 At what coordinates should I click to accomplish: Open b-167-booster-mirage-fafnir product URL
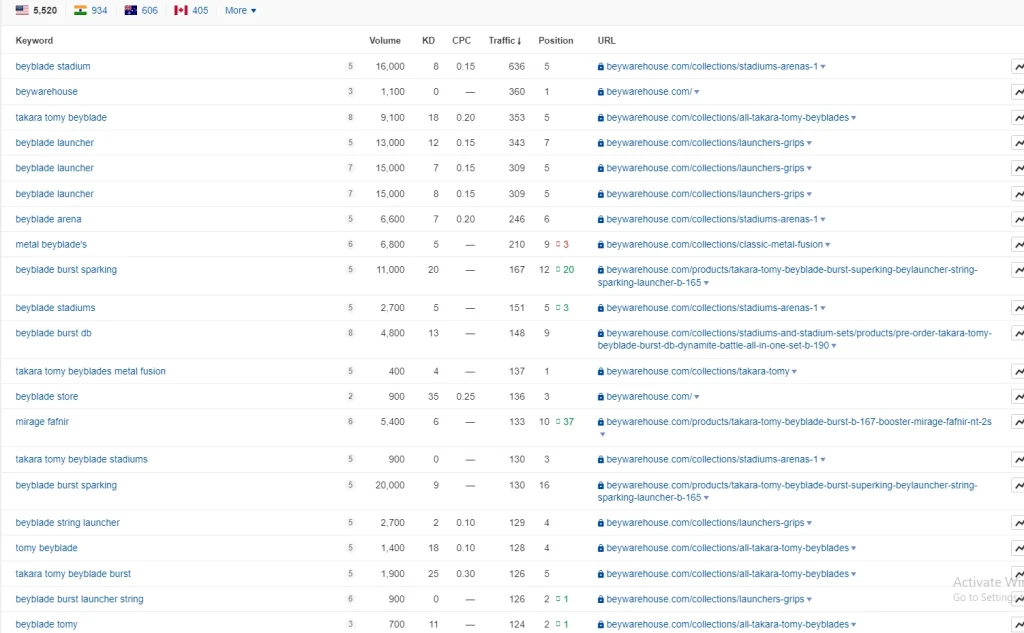coord(799,421)
